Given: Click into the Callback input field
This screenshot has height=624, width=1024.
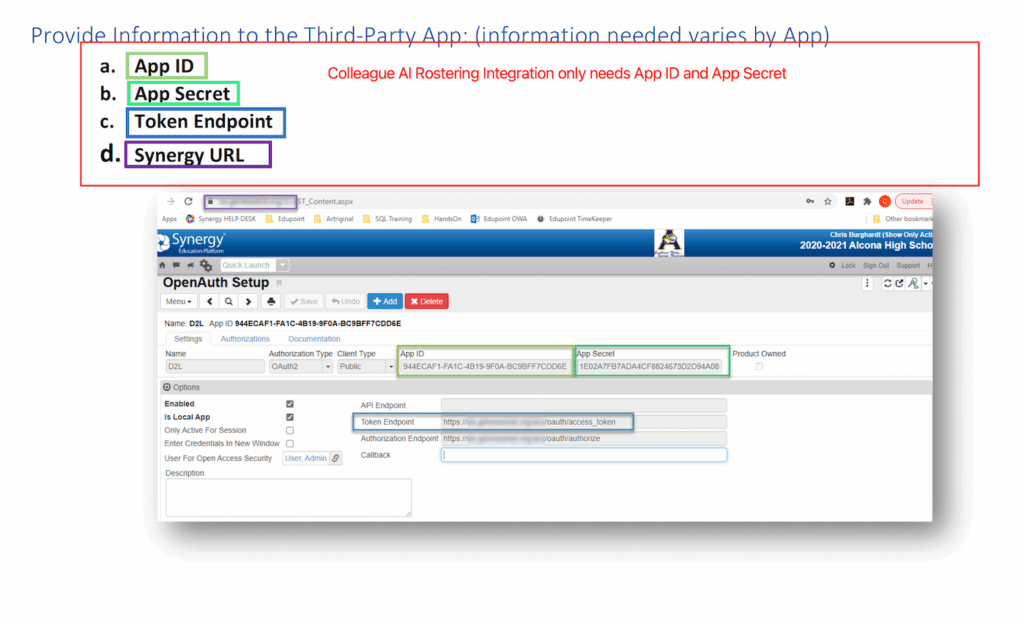Looking at the screenshot, I should [x=583, y=455].
